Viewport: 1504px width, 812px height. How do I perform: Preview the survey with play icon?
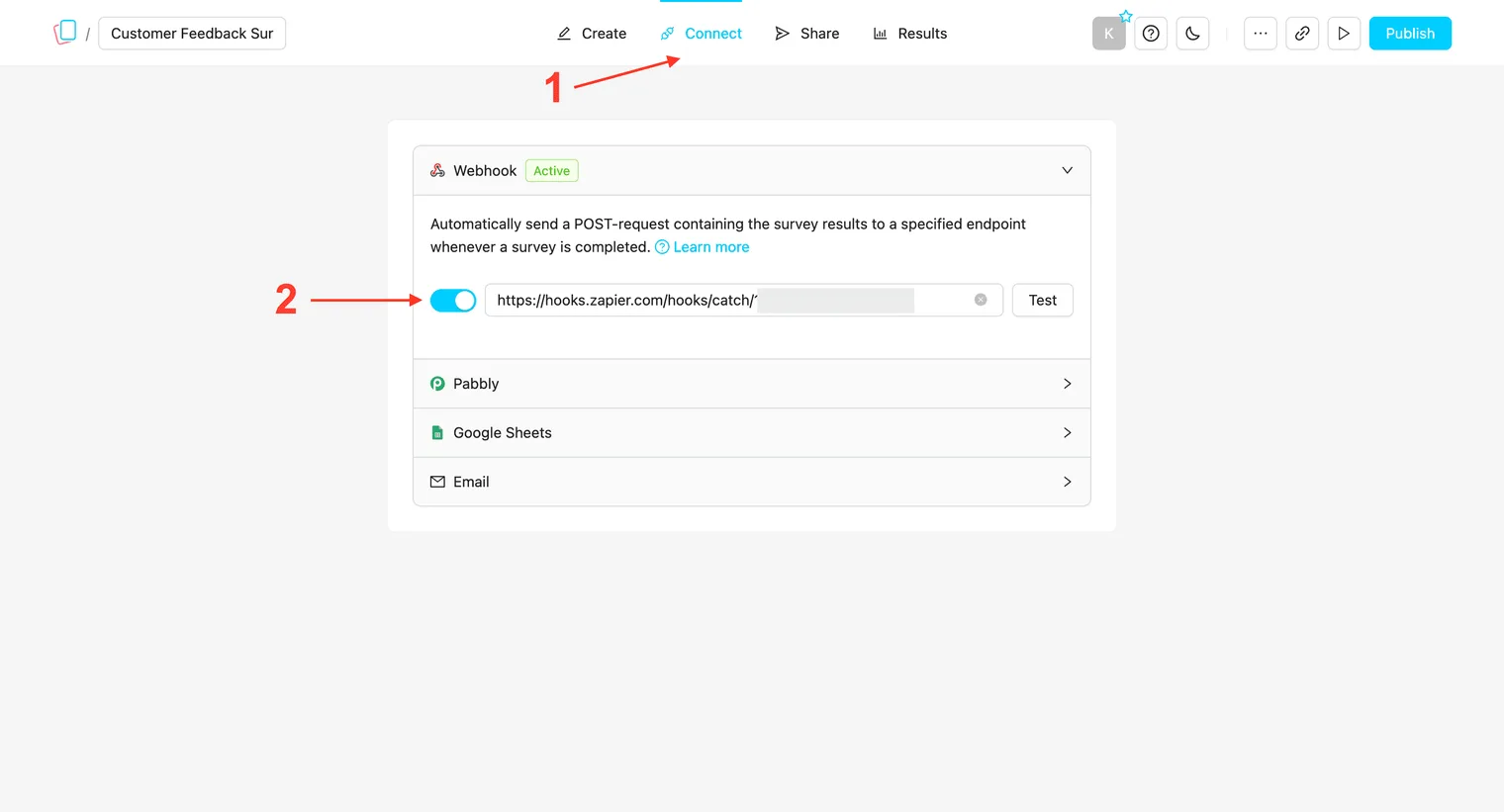click(1344, 34)
